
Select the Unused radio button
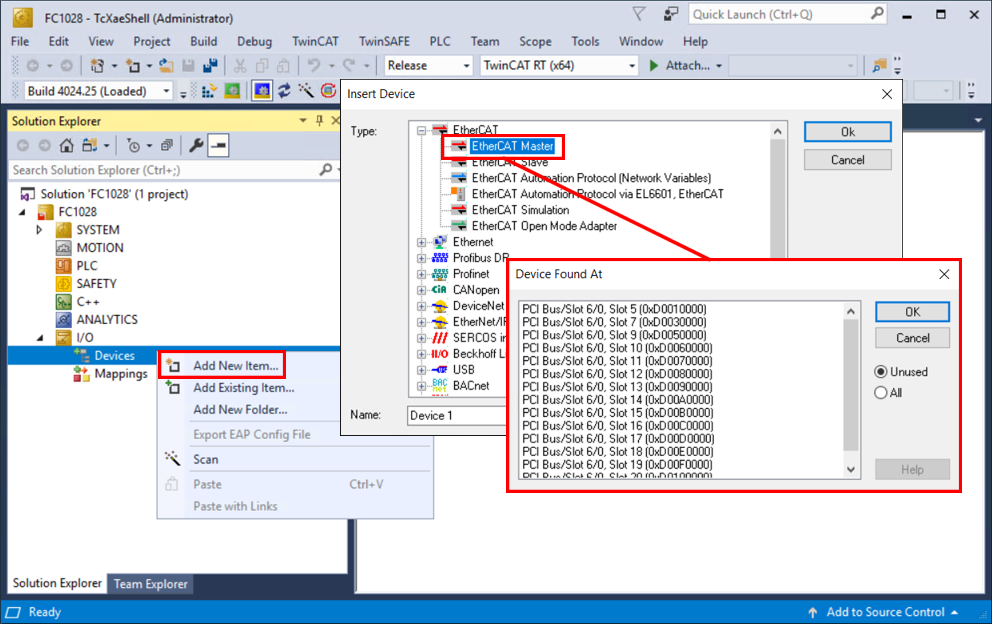click(x=881, y=371)
